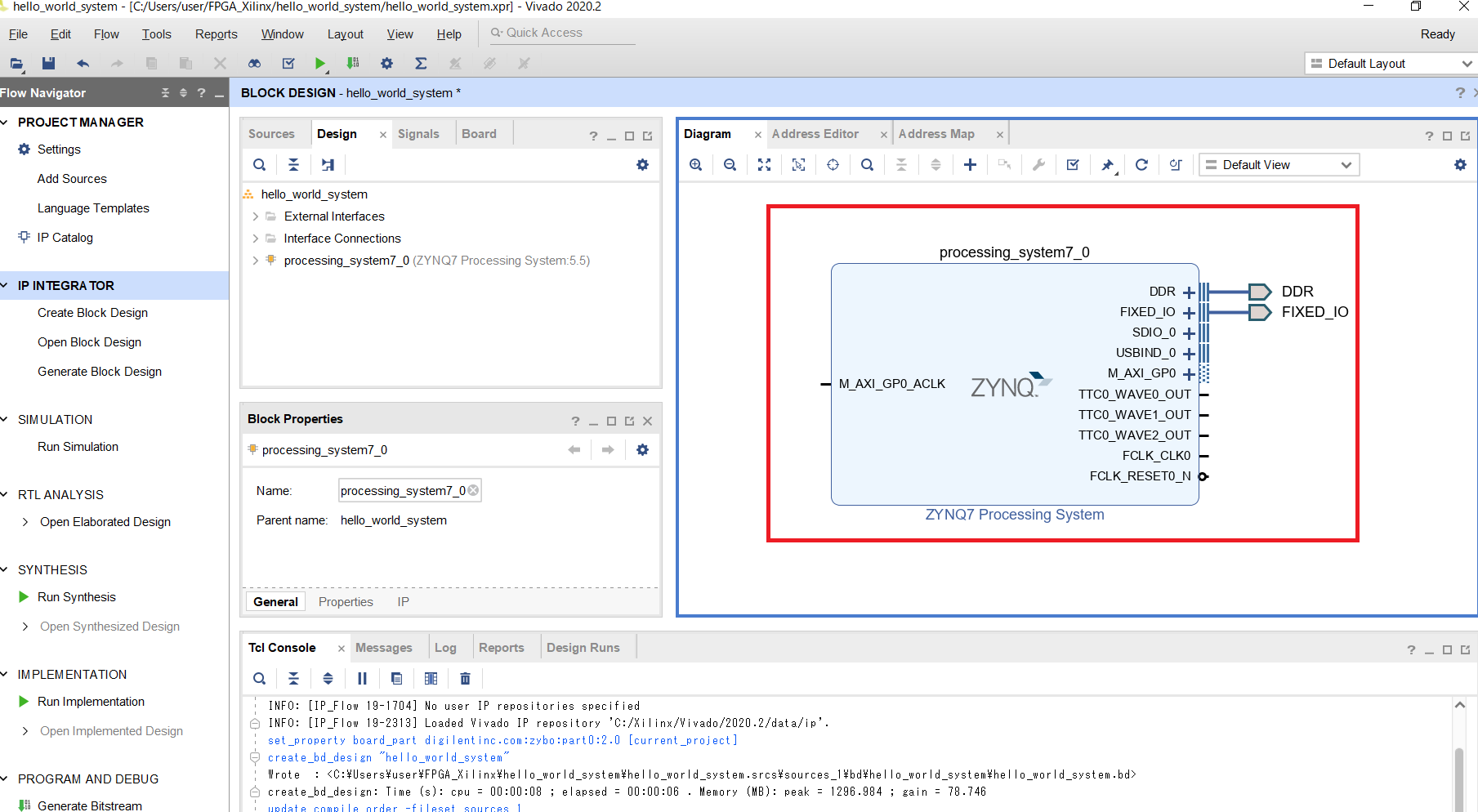Select the ZYNQ processing_system7_0 block in diagram
Viewport: 1478px width, 812px height.
tap(1014, 384)
